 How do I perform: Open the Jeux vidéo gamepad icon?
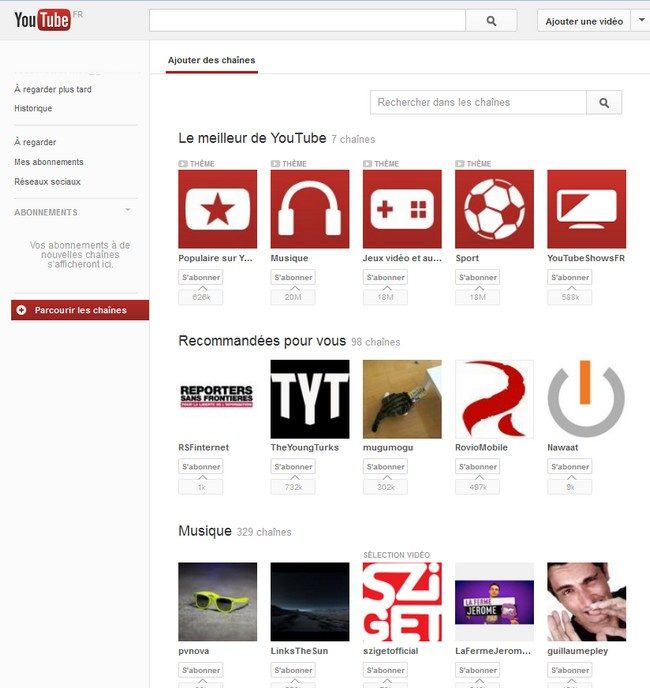(402, 209)
